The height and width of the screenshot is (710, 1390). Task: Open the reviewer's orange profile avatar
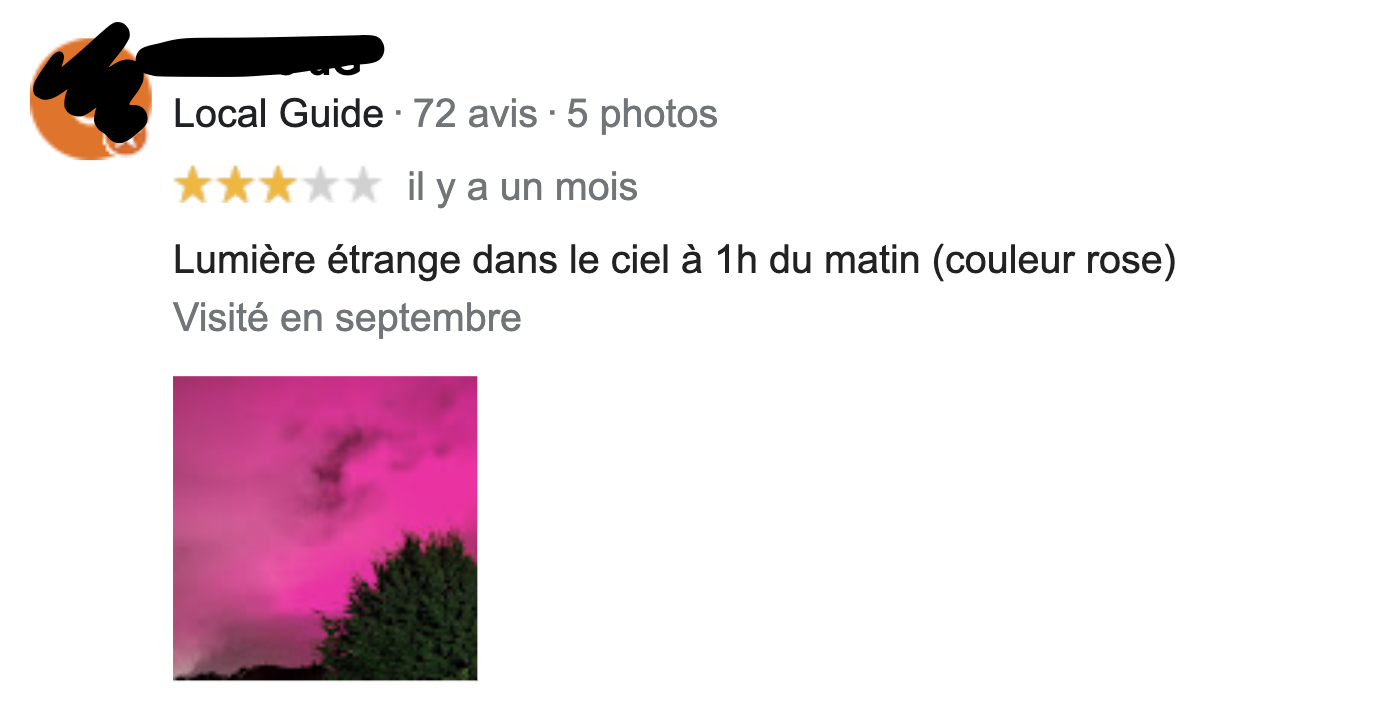point(90,98)
